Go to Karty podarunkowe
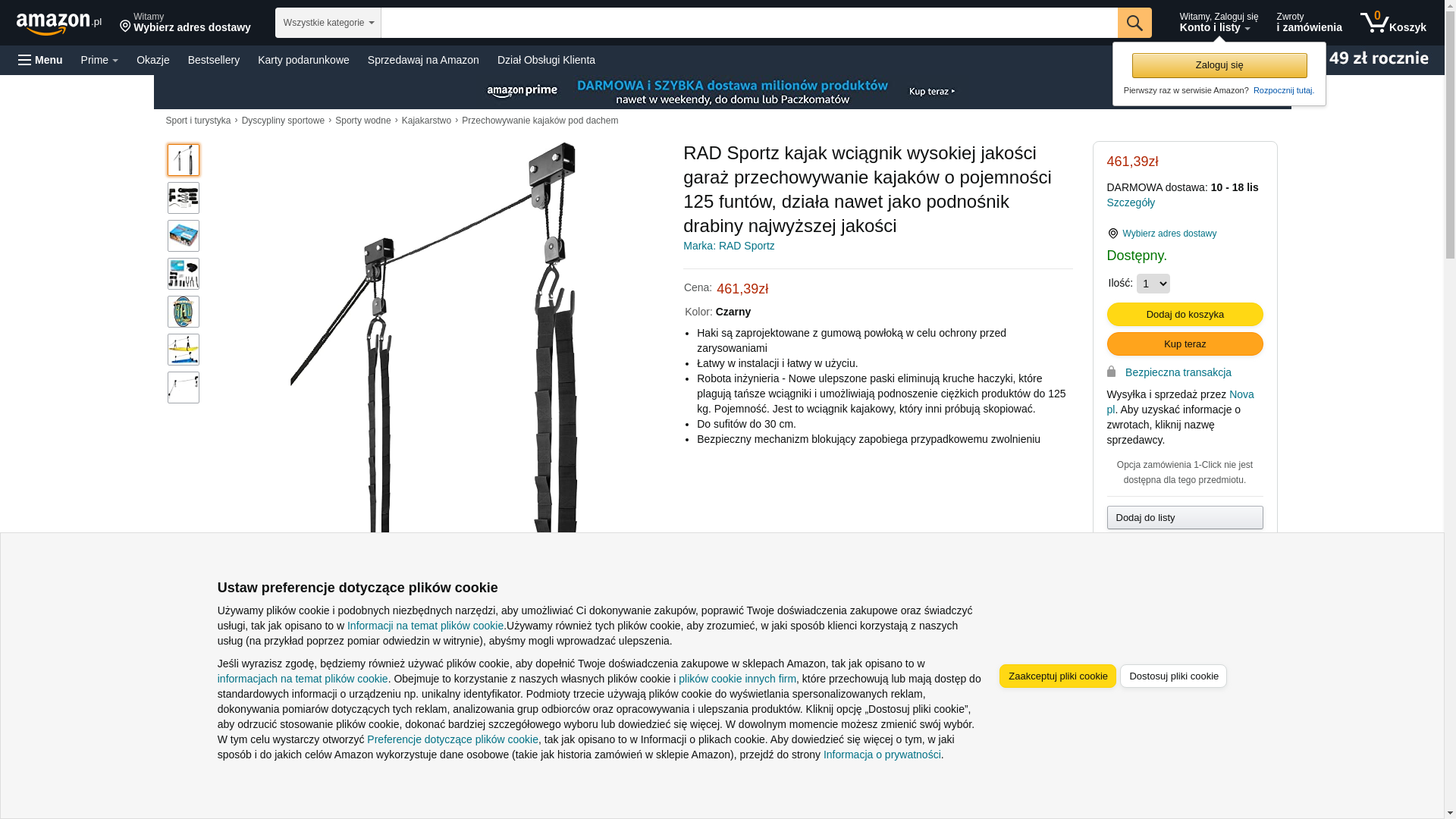This screenshot has width=1456, height=819. 303,60
